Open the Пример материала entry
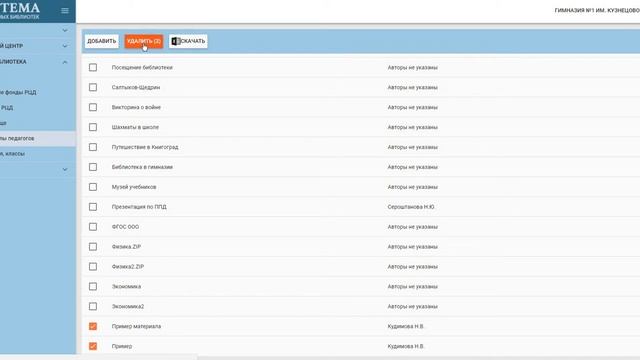This screenshot has height=360, width=640. pos(136,326)
